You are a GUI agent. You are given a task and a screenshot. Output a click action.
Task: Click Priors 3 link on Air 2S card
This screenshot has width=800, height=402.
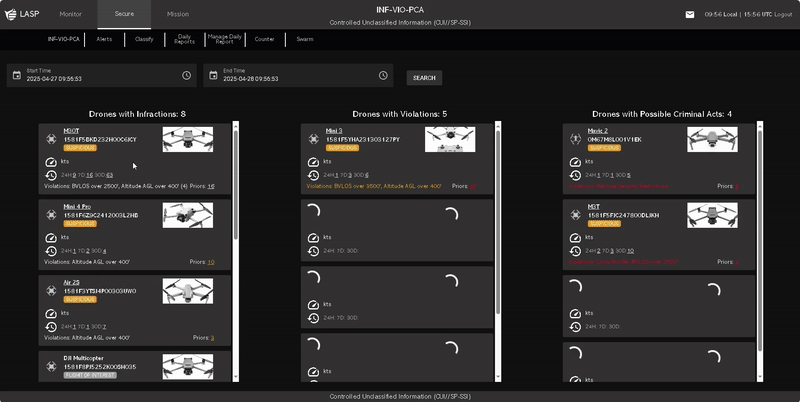212,338
